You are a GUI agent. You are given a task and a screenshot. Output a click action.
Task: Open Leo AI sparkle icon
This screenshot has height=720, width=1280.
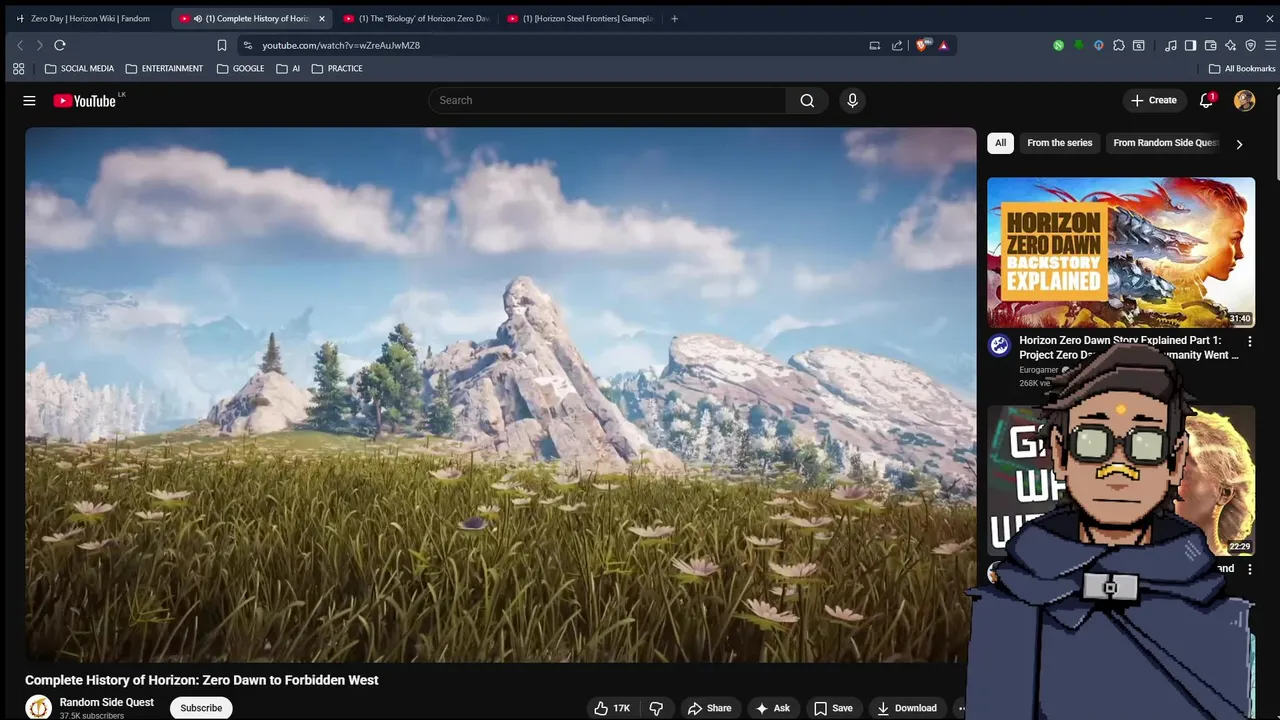1230,45
